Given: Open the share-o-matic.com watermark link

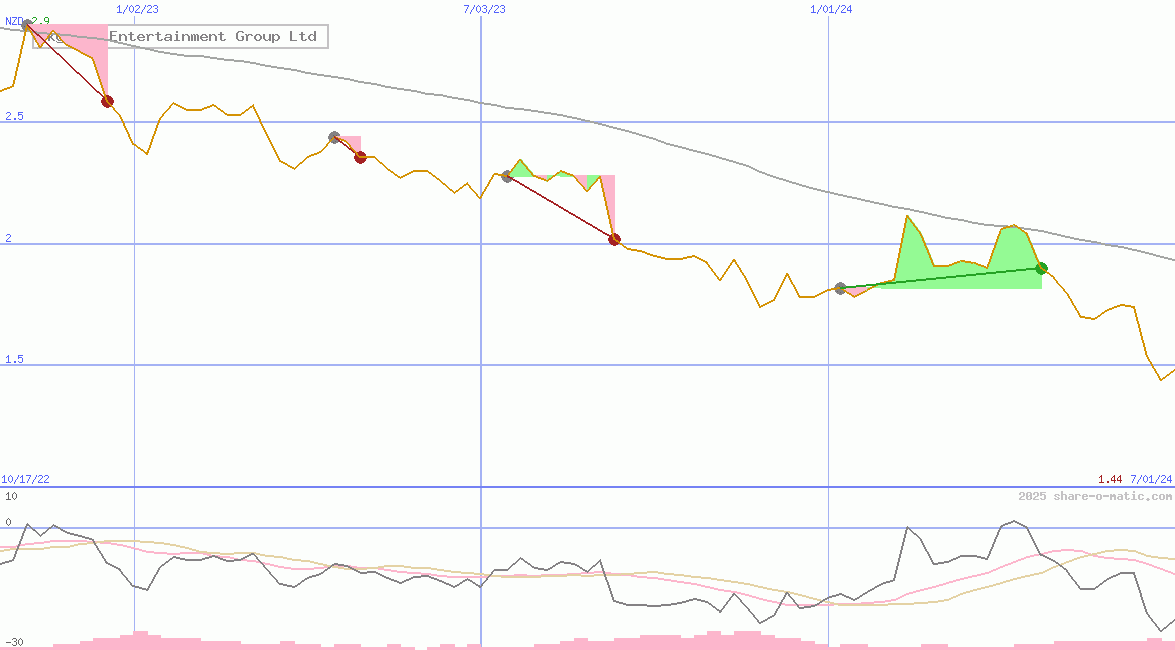Looking at the screenshot, I should pyautogui.click(x=1095, y=496).
